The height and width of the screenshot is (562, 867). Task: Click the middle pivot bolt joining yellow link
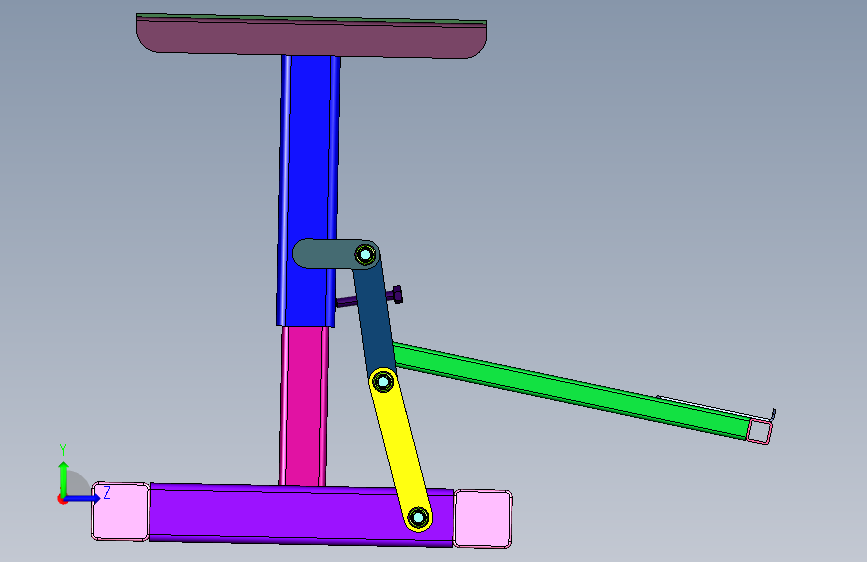(383, 382)
